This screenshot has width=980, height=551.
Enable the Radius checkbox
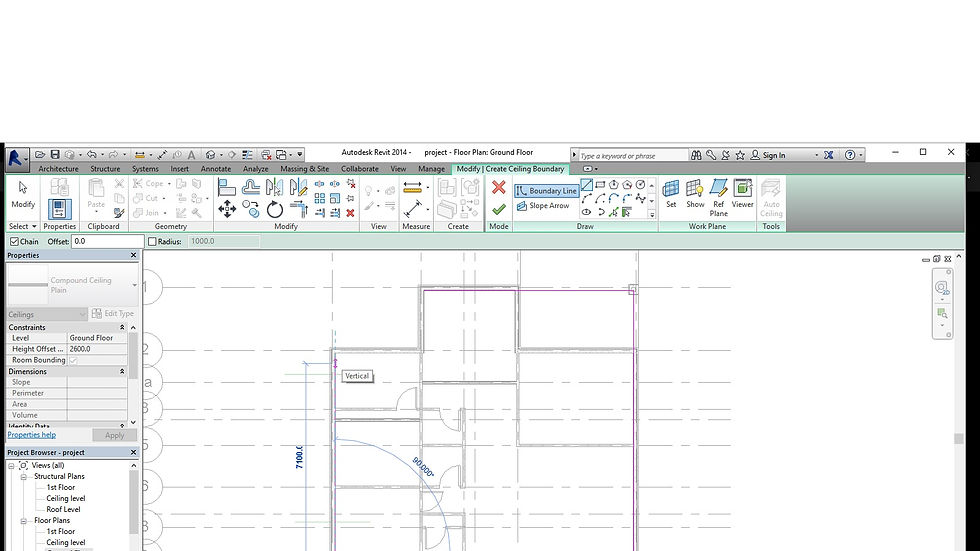coord(152,242)
